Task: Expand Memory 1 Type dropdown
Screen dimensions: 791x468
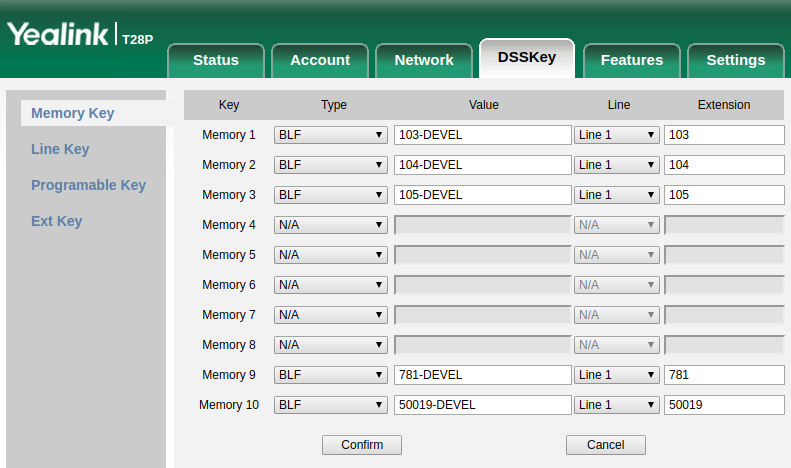Action: [330, 135]
